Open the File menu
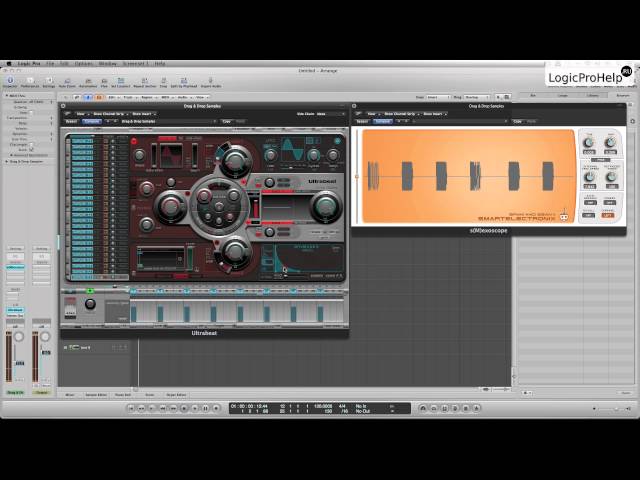640x480 pixels. (x=50, y=64)
